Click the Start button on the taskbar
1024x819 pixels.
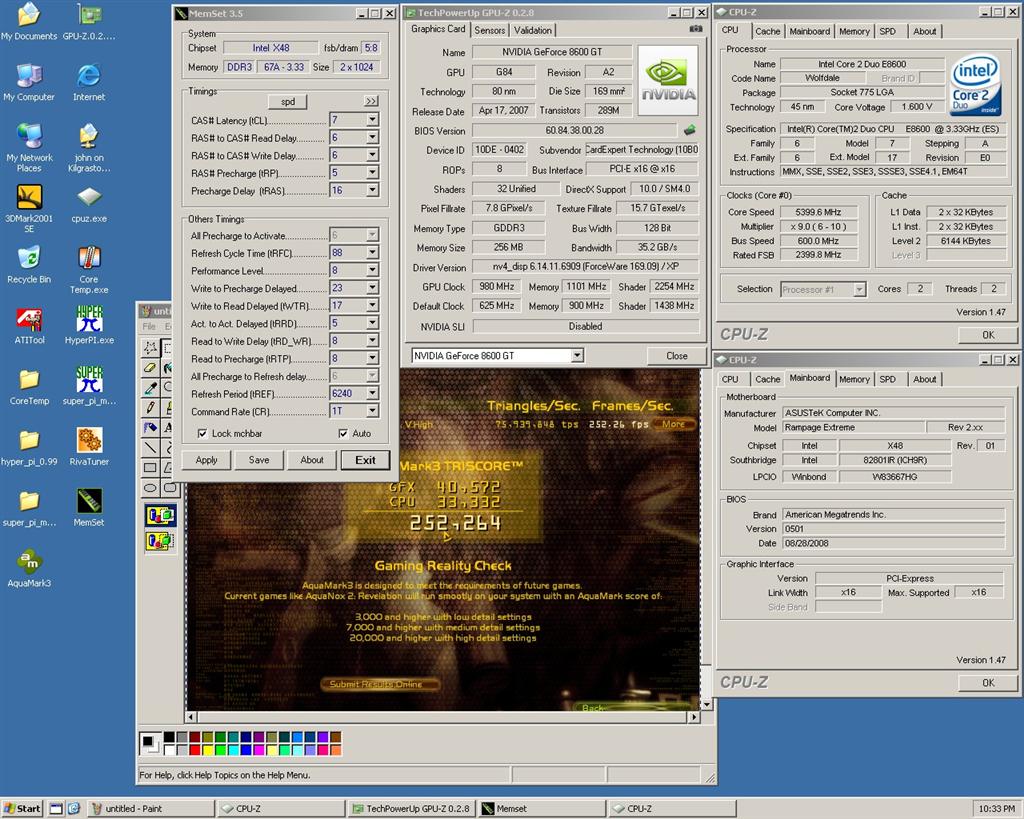tap(22, 809)
